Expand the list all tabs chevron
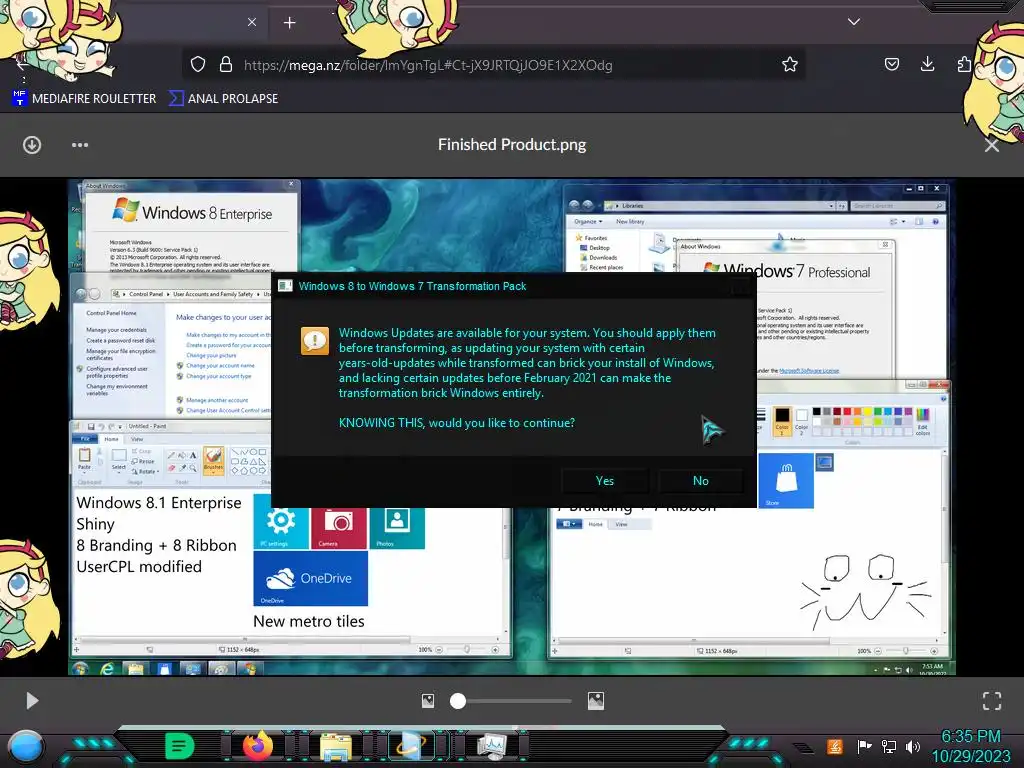This screenshot has height=768, width=1024. point(854,22)
